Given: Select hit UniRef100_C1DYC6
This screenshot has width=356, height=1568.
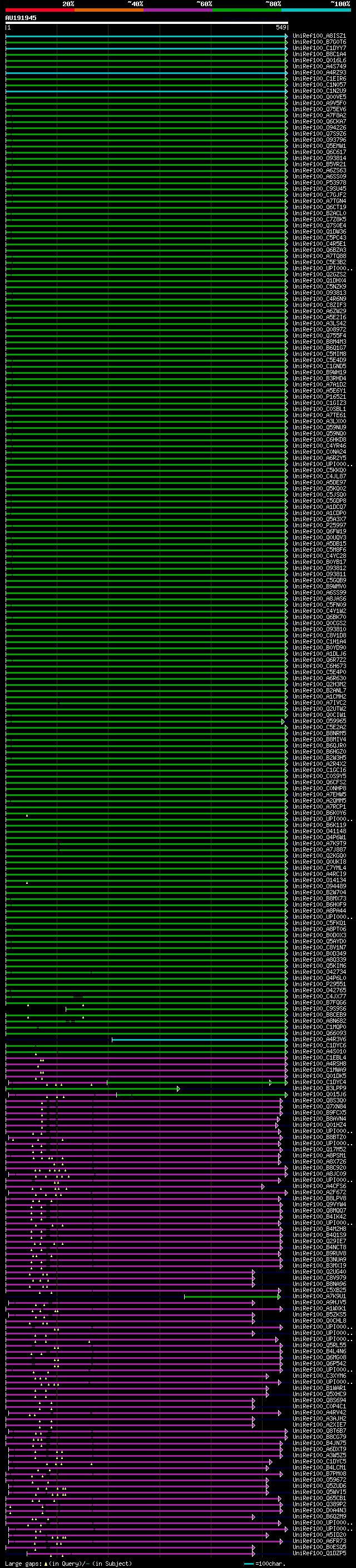Looking at the screenshot, I should pyautogui.click(x=319, y=1045).
